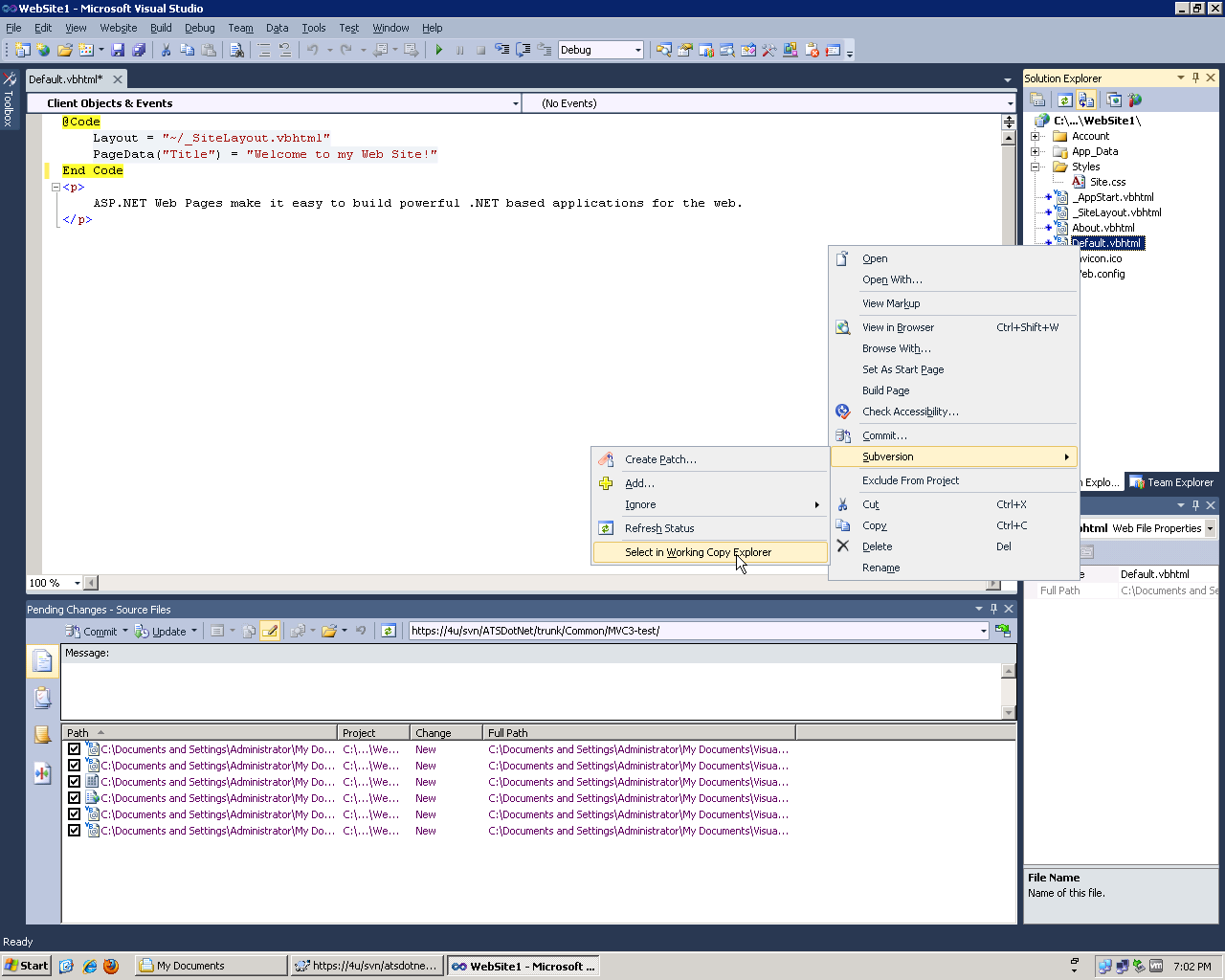1225x980 pixels.
Task: Open the editor zoom level dropdown
Action: coord(77,583)
